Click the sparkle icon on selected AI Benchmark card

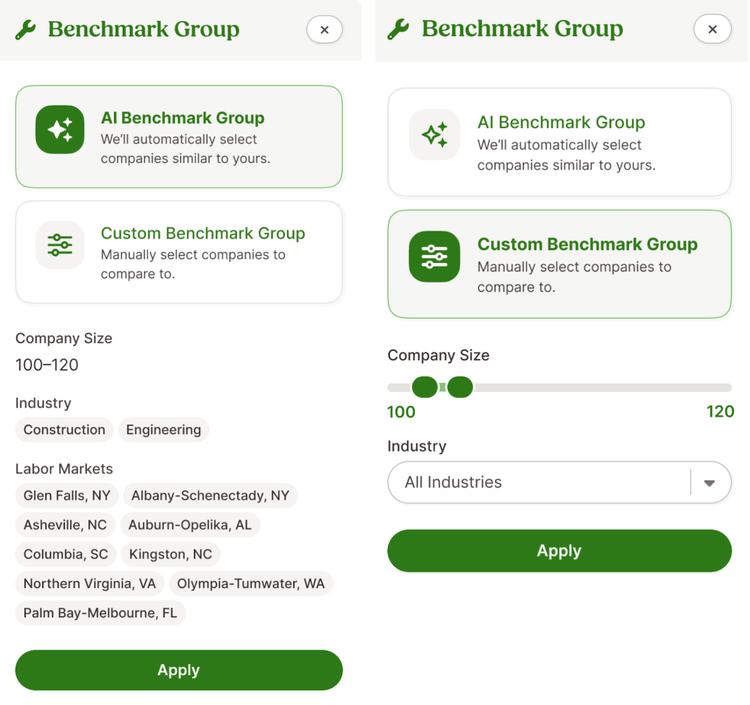[60, 130]
